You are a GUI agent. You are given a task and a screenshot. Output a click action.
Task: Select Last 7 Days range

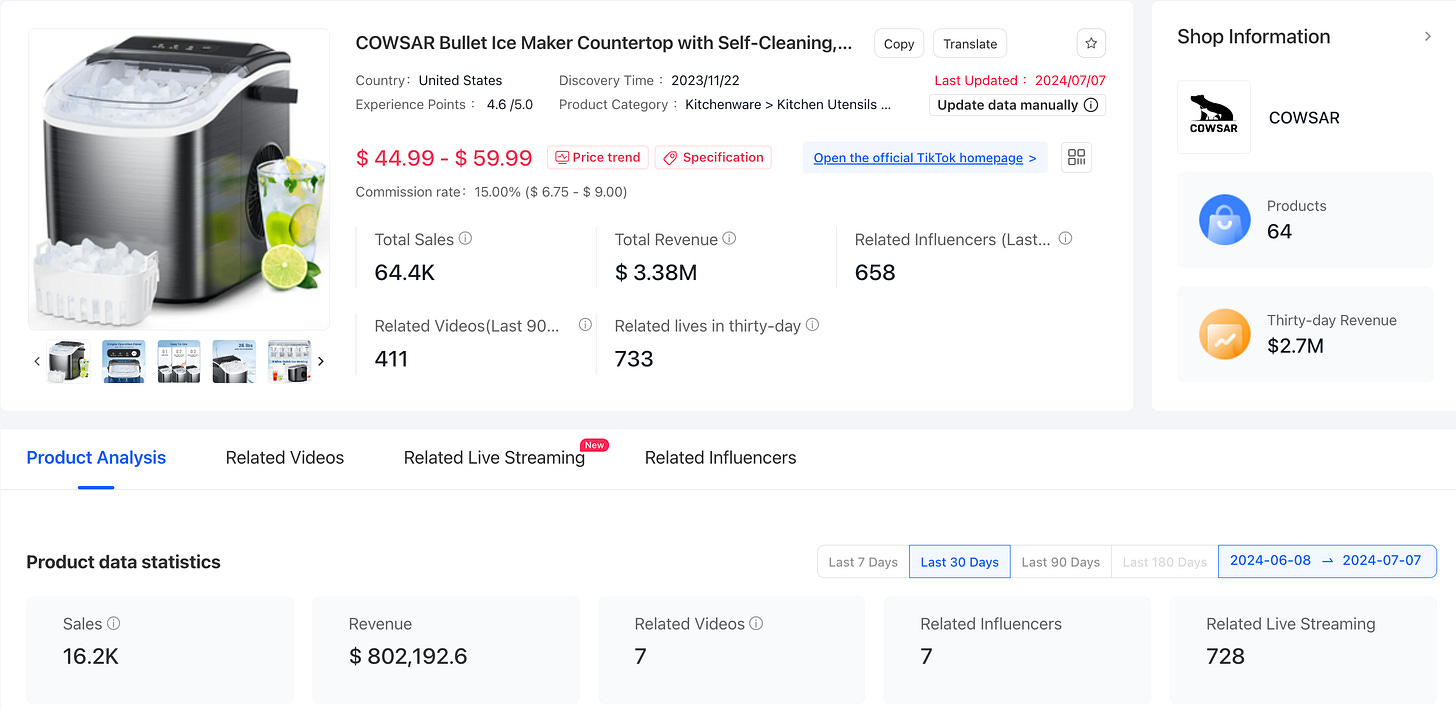(x=863, y=562)
